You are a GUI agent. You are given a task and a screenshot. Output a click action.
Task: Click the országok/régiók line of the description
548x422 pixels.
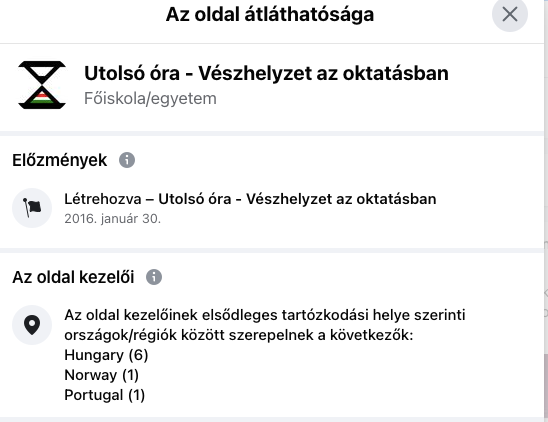pyautogui.click(x=239, y=335)
